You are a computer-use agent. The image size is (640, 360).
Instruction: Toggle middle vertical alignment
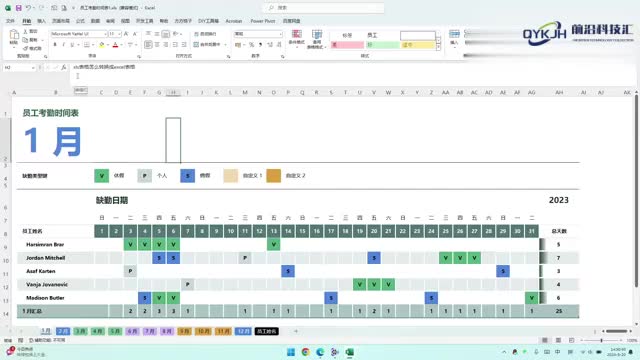tap(157, 34)
